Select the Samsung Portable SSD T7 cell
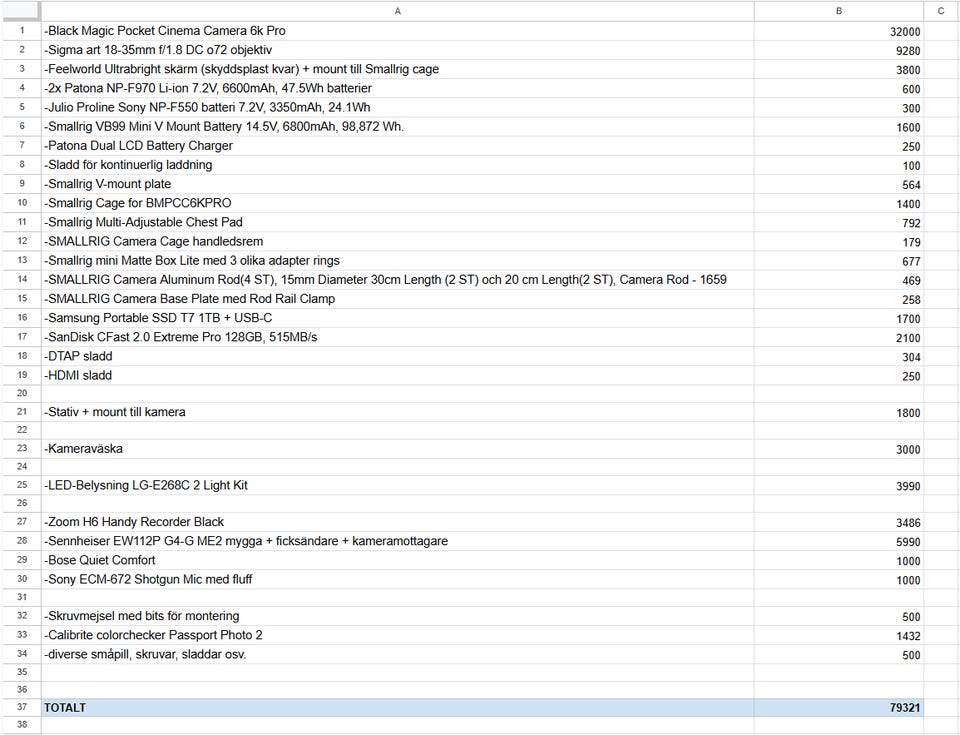This screenshot has height=735, width=960. 397,318
